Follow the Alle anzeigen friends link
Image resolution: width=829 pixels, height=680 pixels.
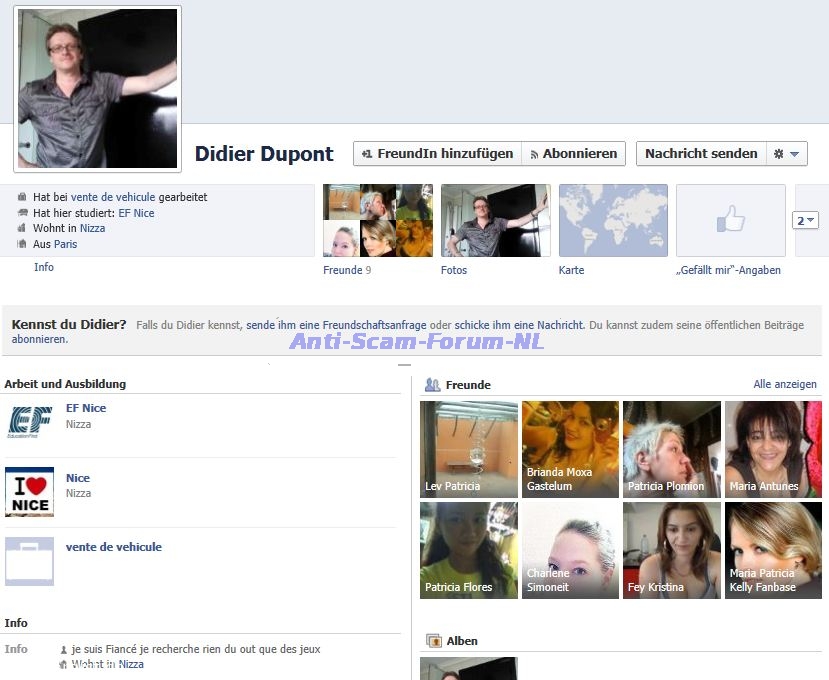click(x=784, y=384)
